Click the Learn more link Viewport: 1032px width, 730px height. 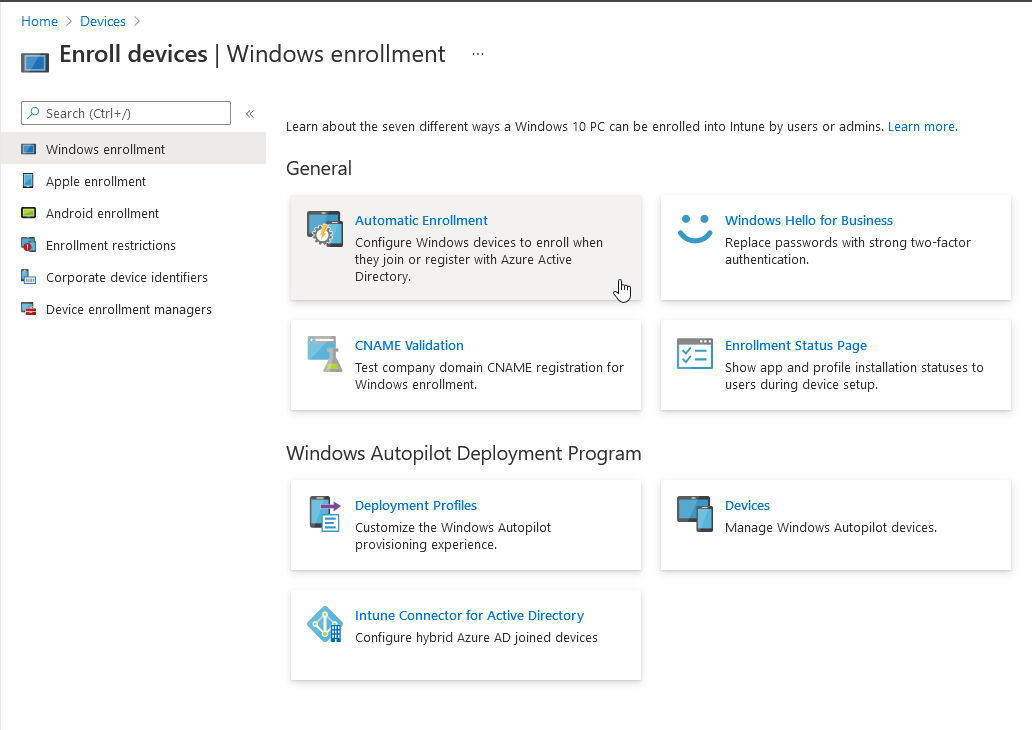922,127
